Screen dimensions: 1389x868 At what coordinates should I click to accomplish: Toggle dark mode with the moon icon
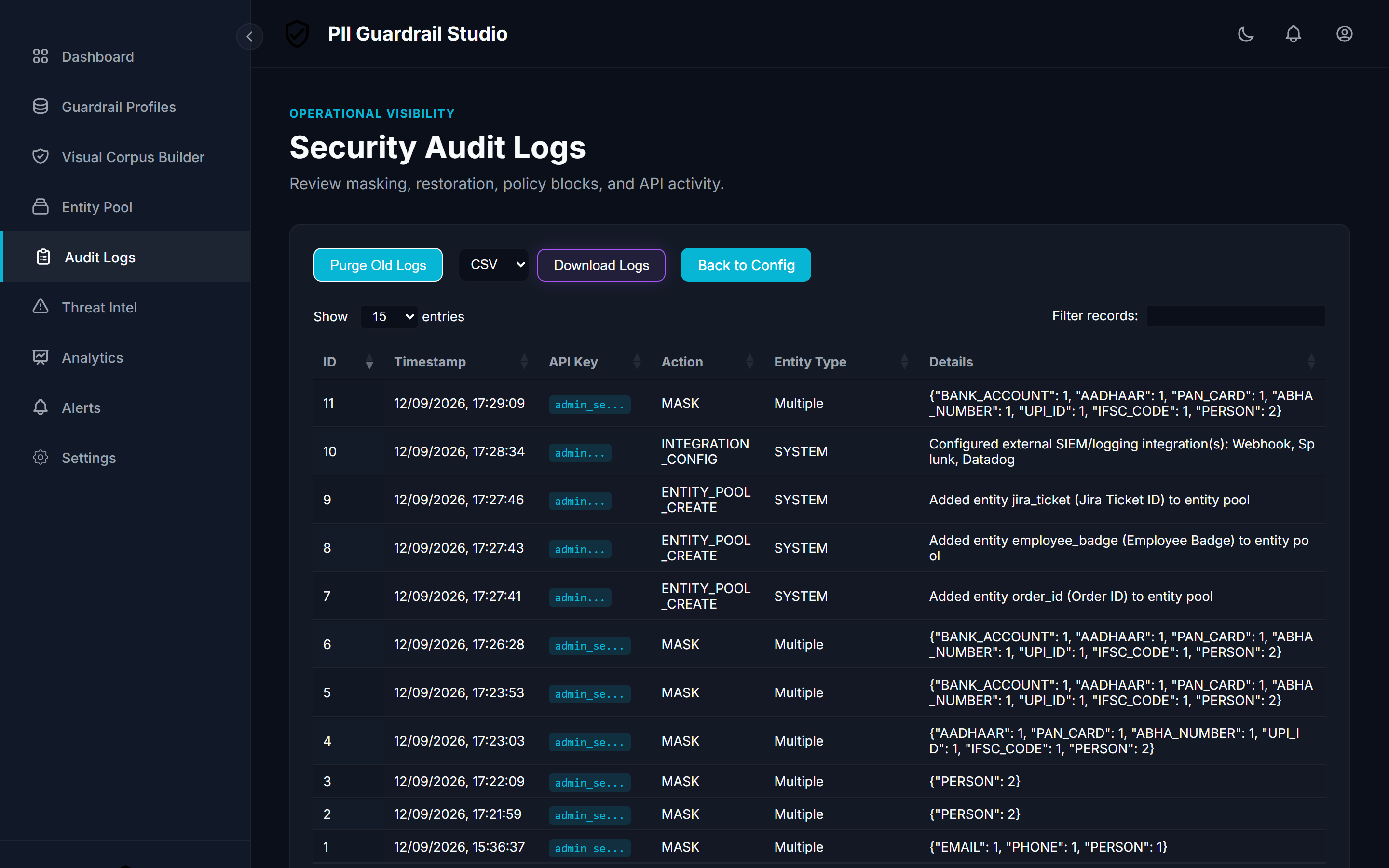pos(1245,34)
